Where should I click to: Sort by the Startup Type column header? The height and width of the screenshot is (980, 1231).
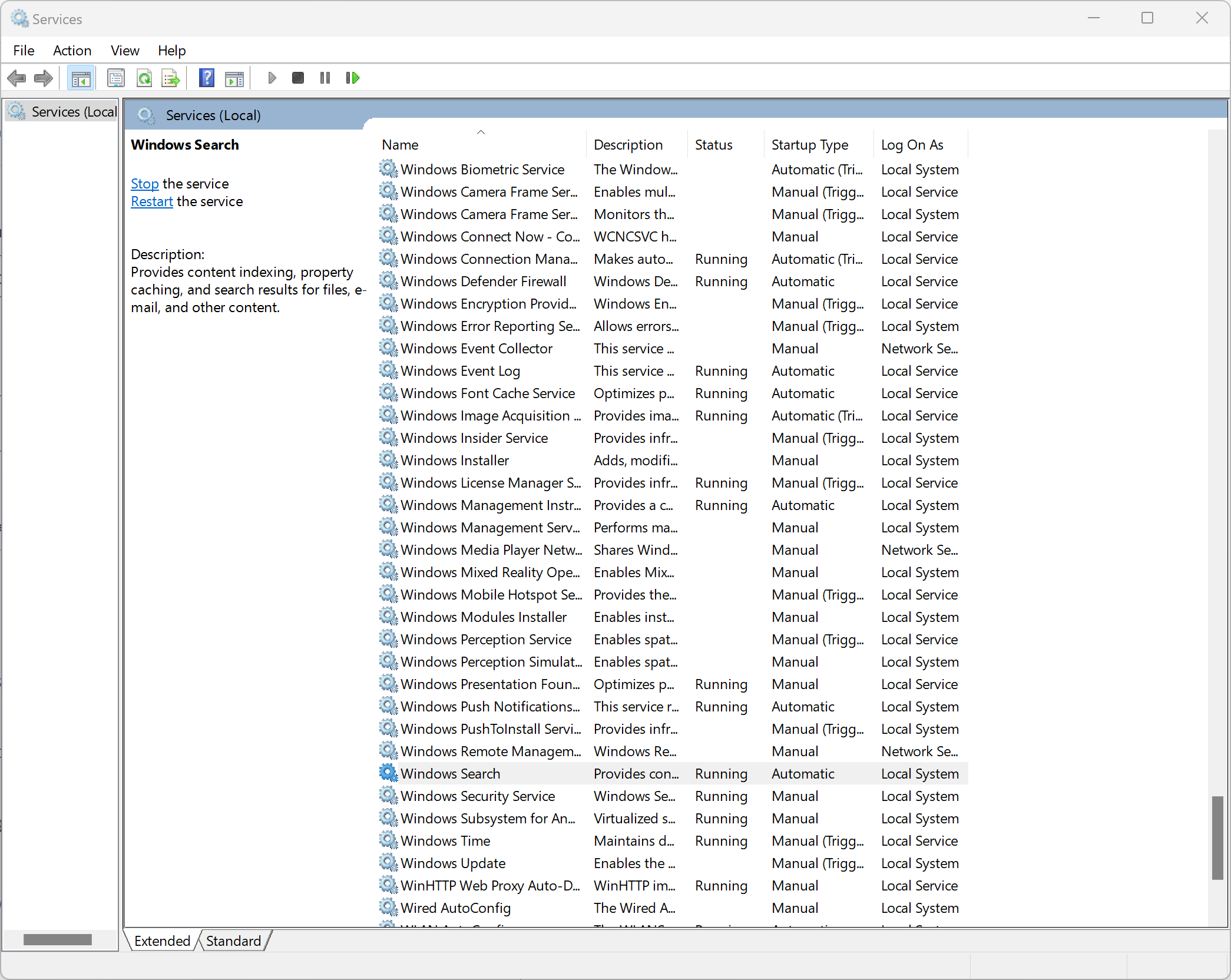click(x=810, y=145)
